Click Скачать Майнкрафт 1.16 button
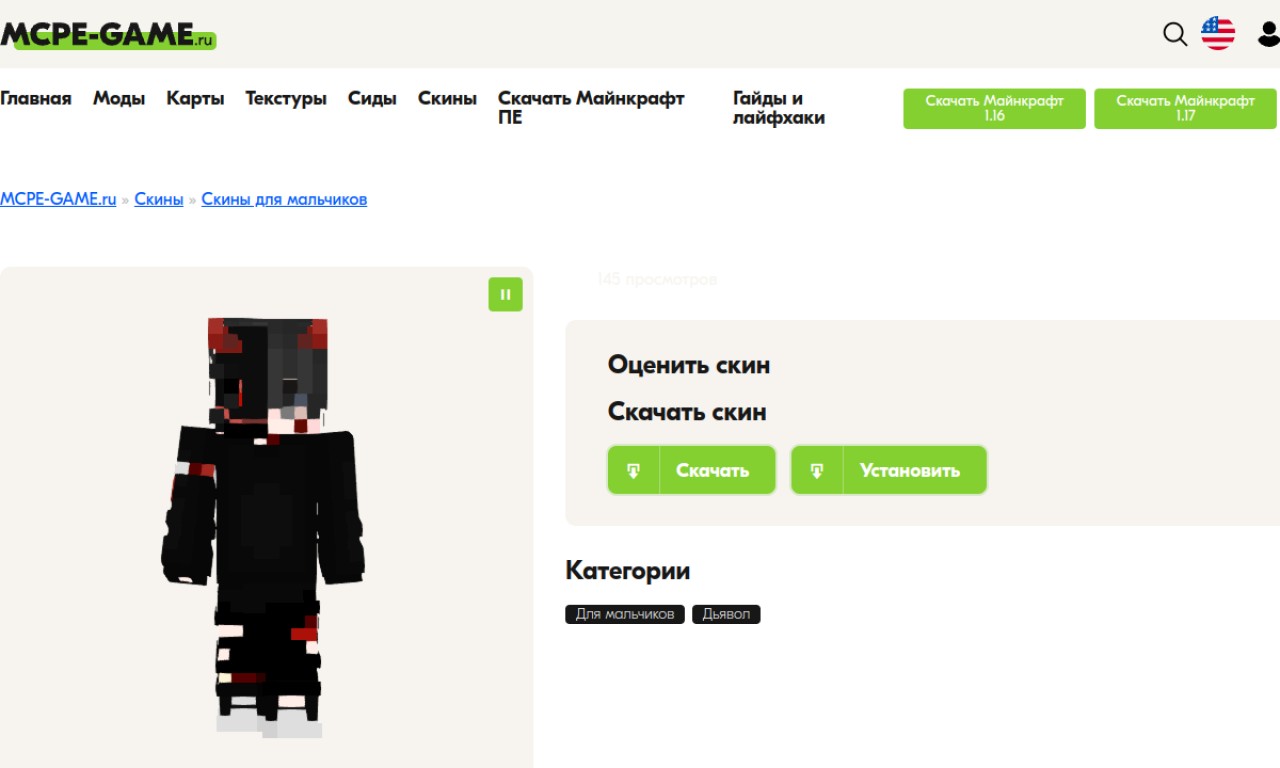 coord(994,108)
